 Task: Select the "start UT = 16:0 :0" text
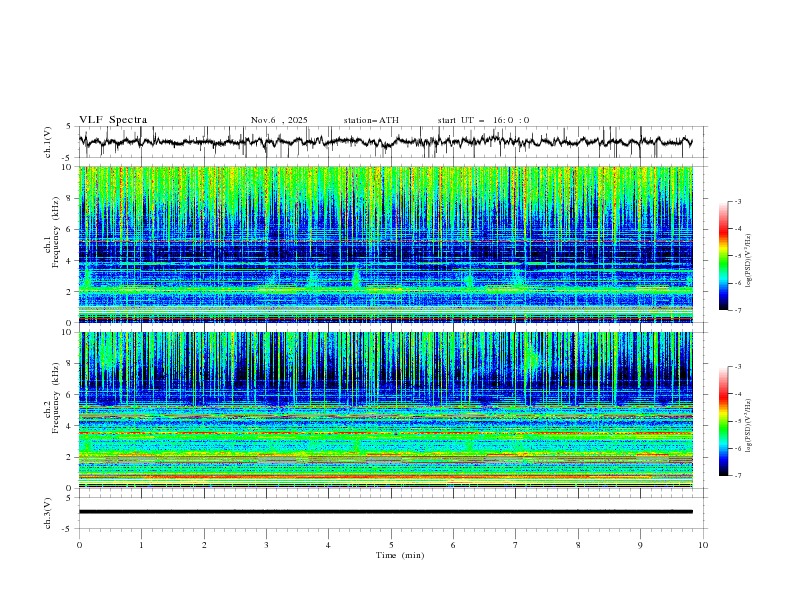(483, 120)
